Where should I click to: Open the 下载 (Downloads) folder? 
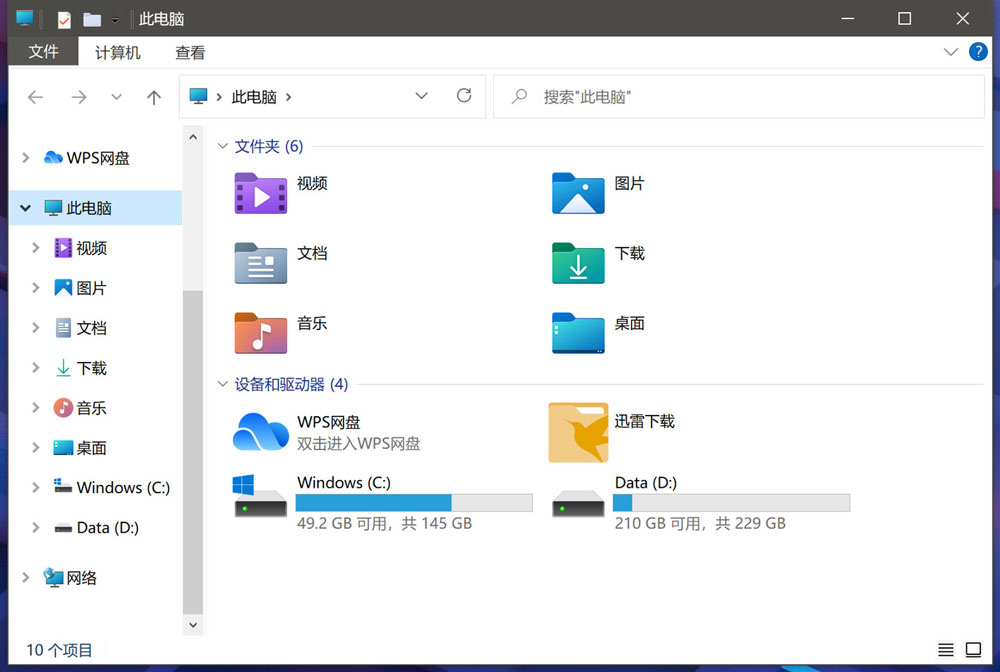coord(600,262)
